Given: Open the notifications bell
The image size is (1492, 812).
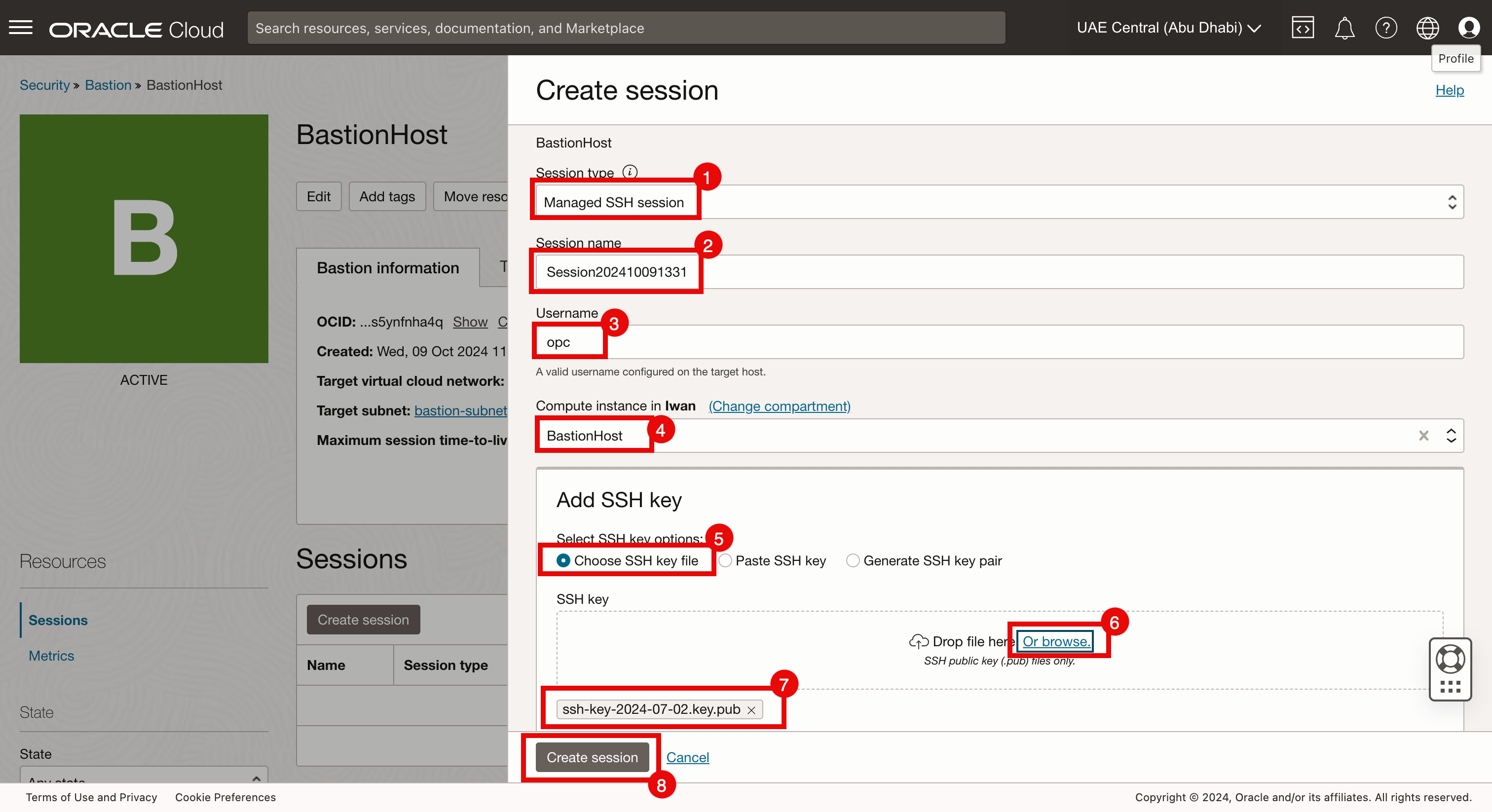Looking at the screenshot, I should [x=1343, y=28].
